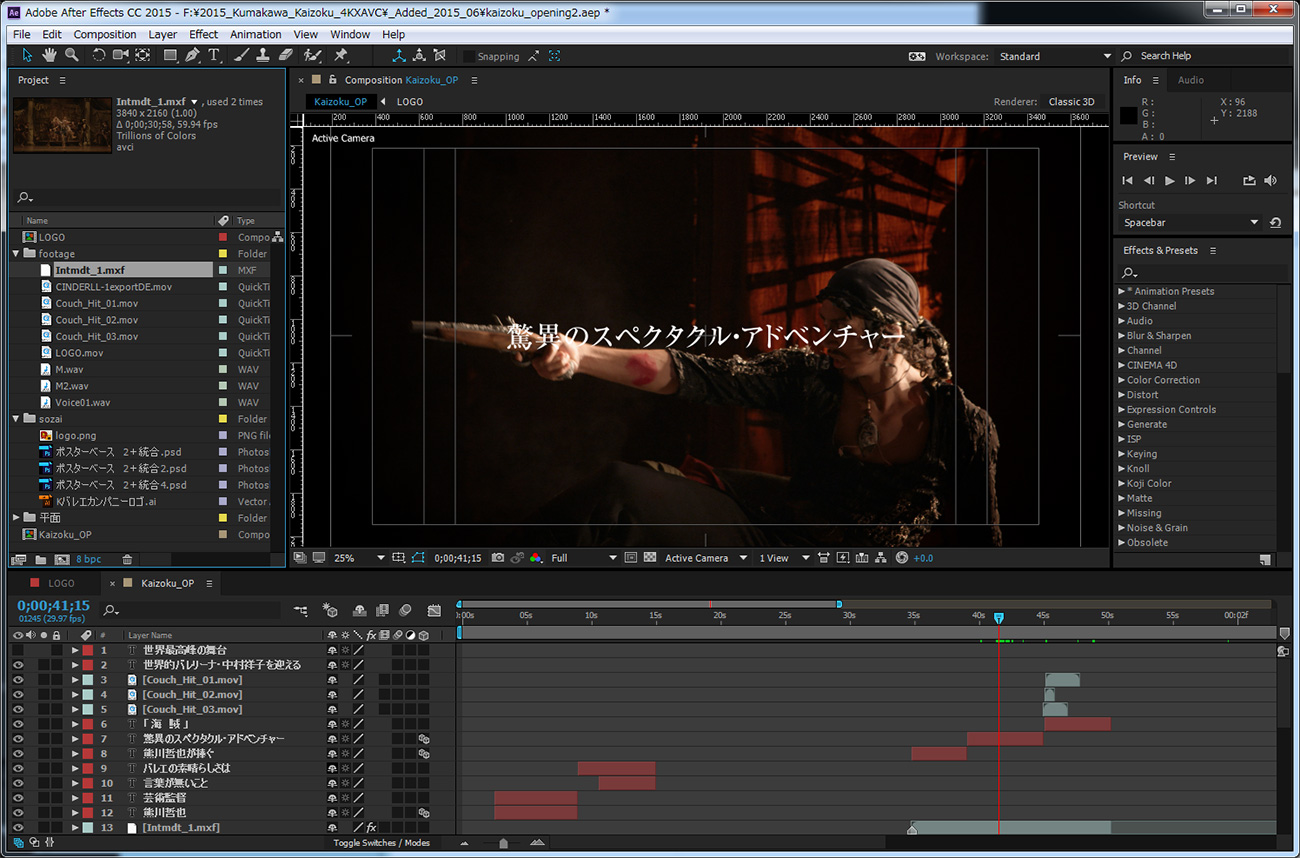Image resolution: width=1300 pixels, height=858 pixels.
Task: Choose the Clone Stamp tool
Action: (x=264, y=55)
